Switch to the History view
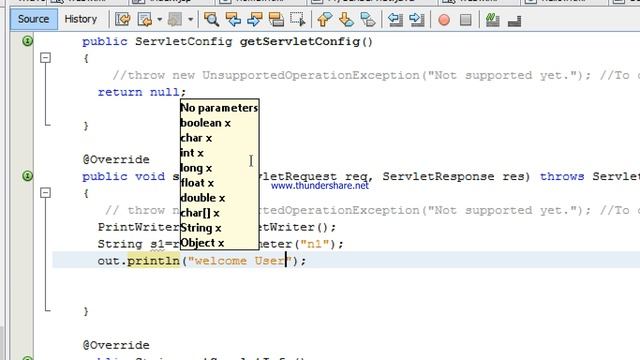640x360 pixels. click(x=81, y=19)
